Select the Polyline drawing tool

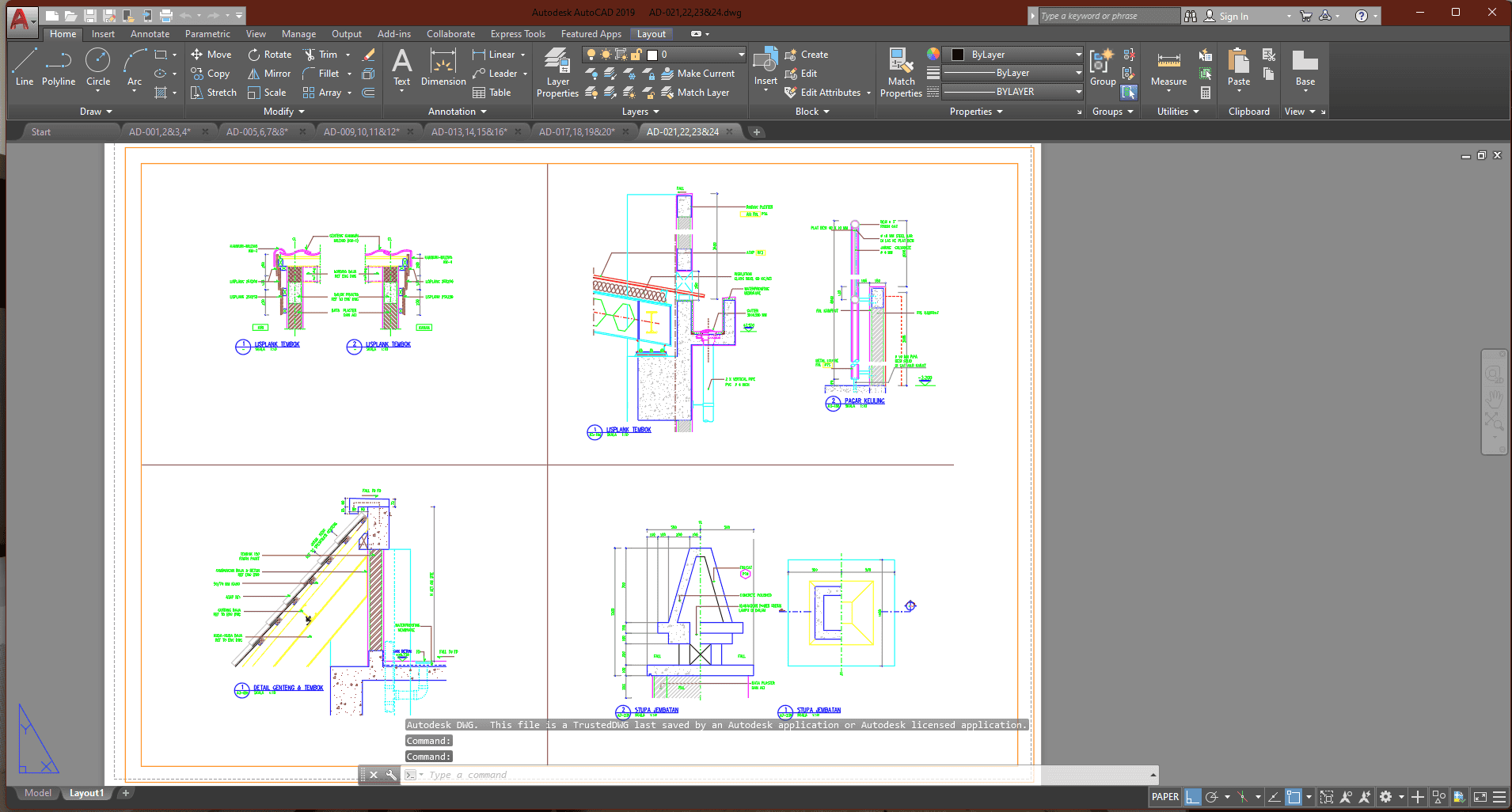(59, 68)
